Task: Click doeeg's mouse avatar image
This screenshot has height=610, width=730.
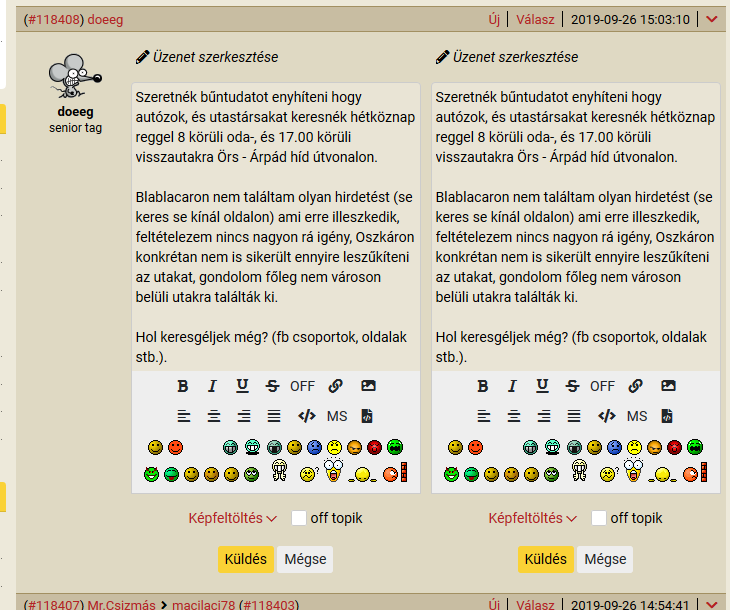Action: [x=75, y=76]
